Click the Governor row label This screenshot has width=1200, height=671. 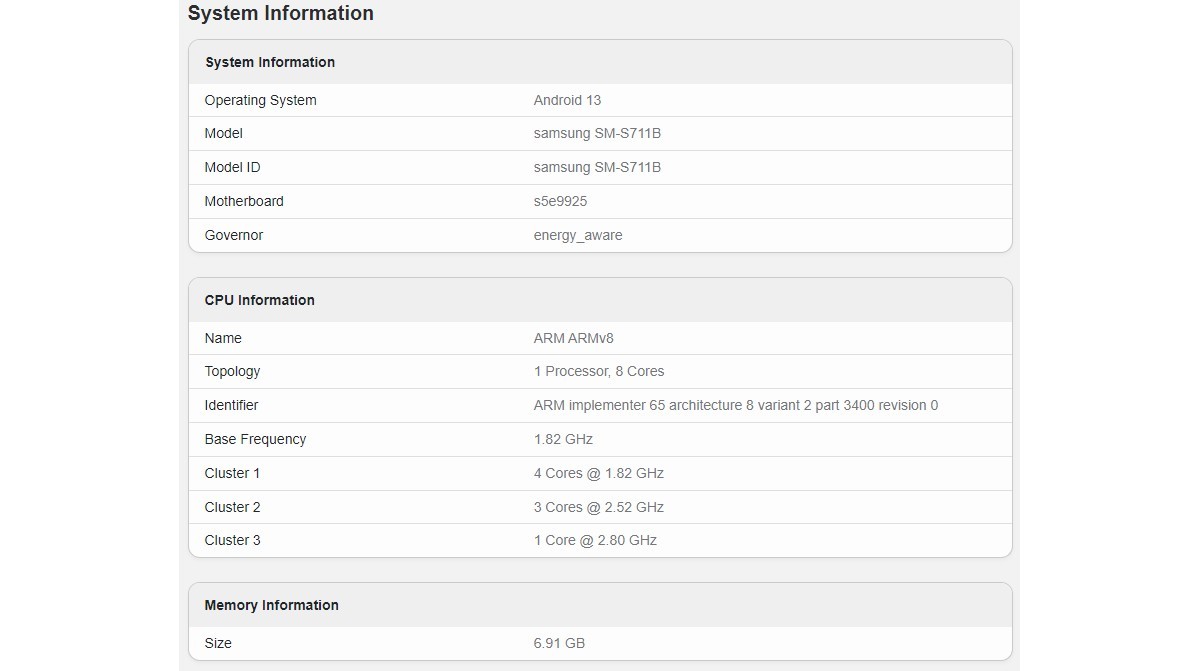pos(233,235)
